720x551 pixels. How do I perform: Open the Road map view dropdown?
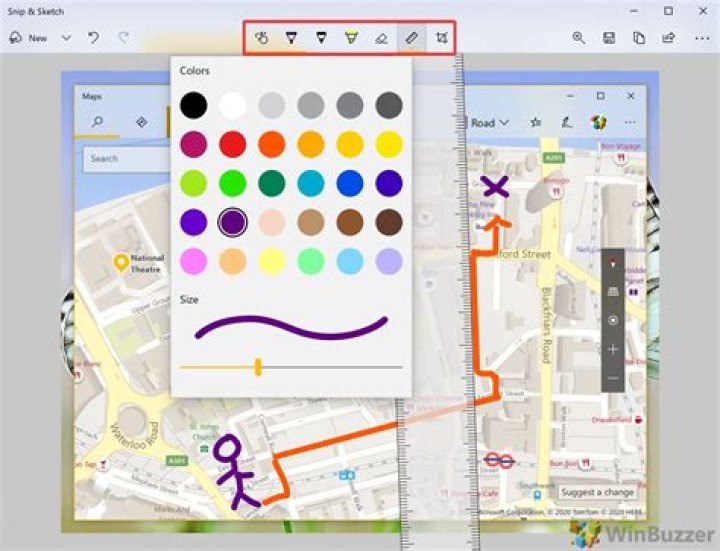(490, 123)
